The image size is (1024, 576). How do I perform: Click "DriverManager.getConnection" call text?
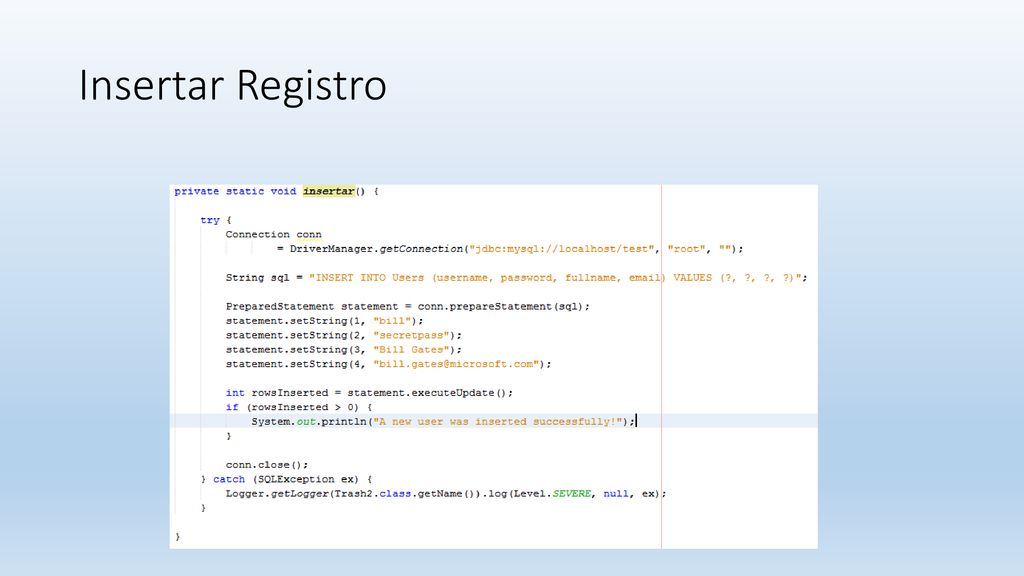(376, 249)
